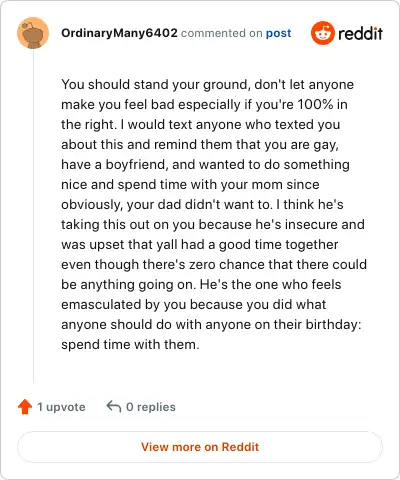Collapse comment using the vertical thread line
The width and height of the screenshot is (400, 480).
33,216
